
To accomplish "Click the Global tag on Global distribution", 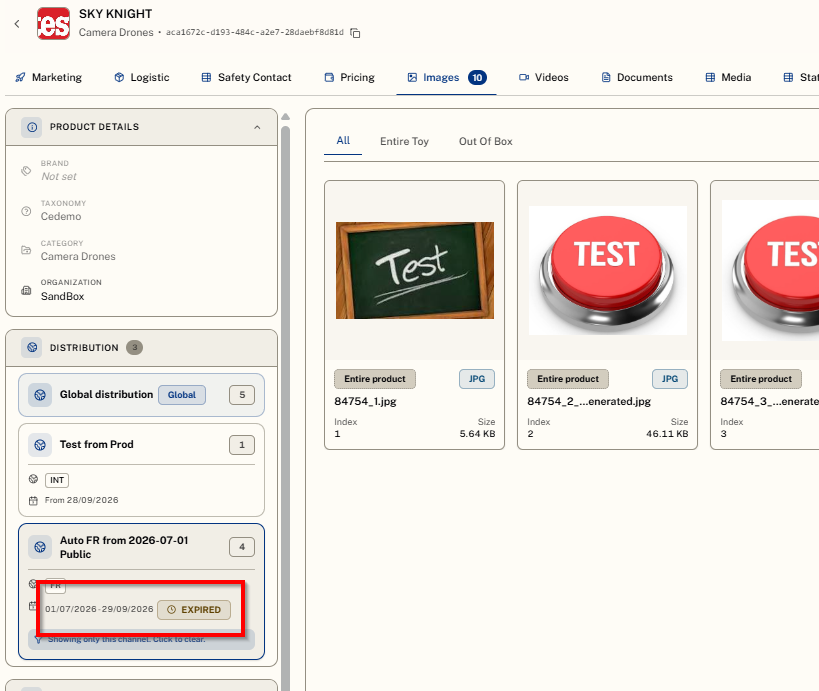I will [182, 395].
